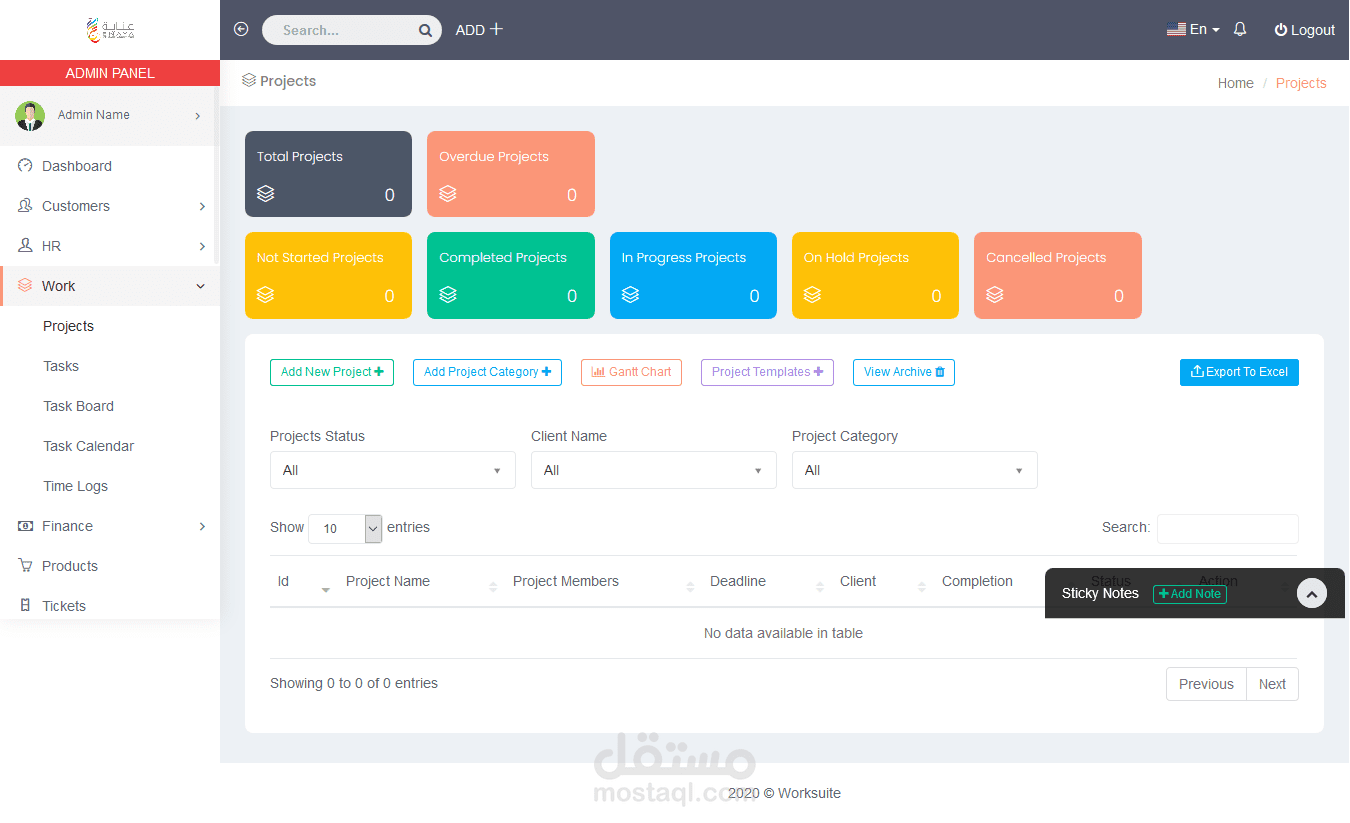Open the Projects Status dropdown
The width and height of the screenshot is (1350, 823).
point(393,470)
